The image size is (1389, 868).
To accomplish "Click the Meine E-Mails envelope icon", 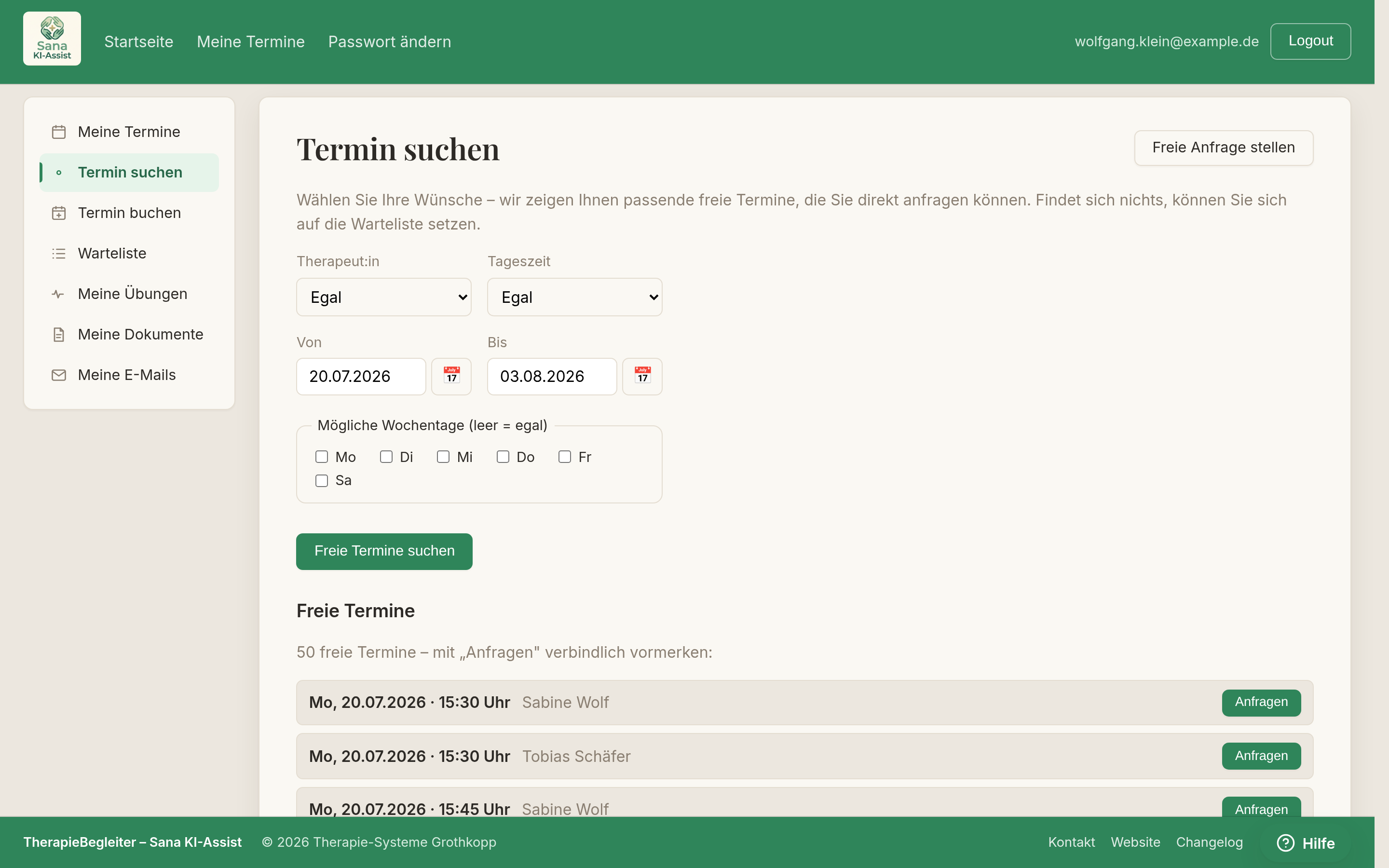I will tap(58, 375).
